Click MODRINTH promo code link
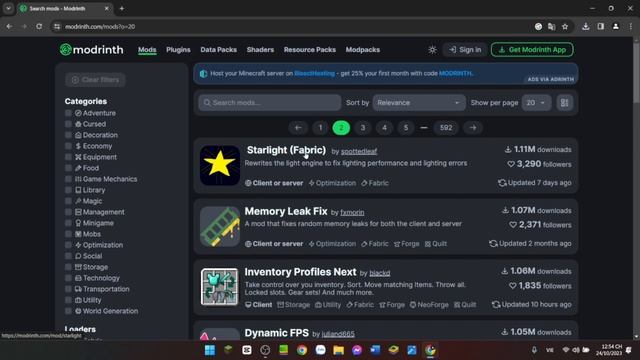 click(x=455, y=73)
